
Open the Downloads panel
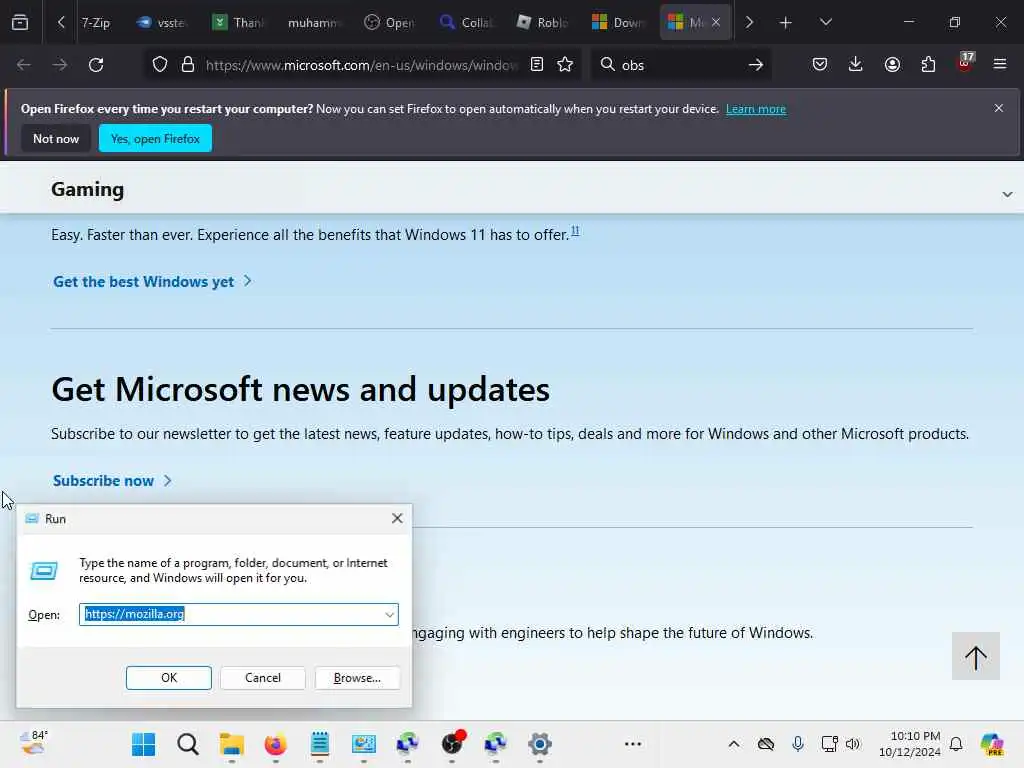coord(856,65)
